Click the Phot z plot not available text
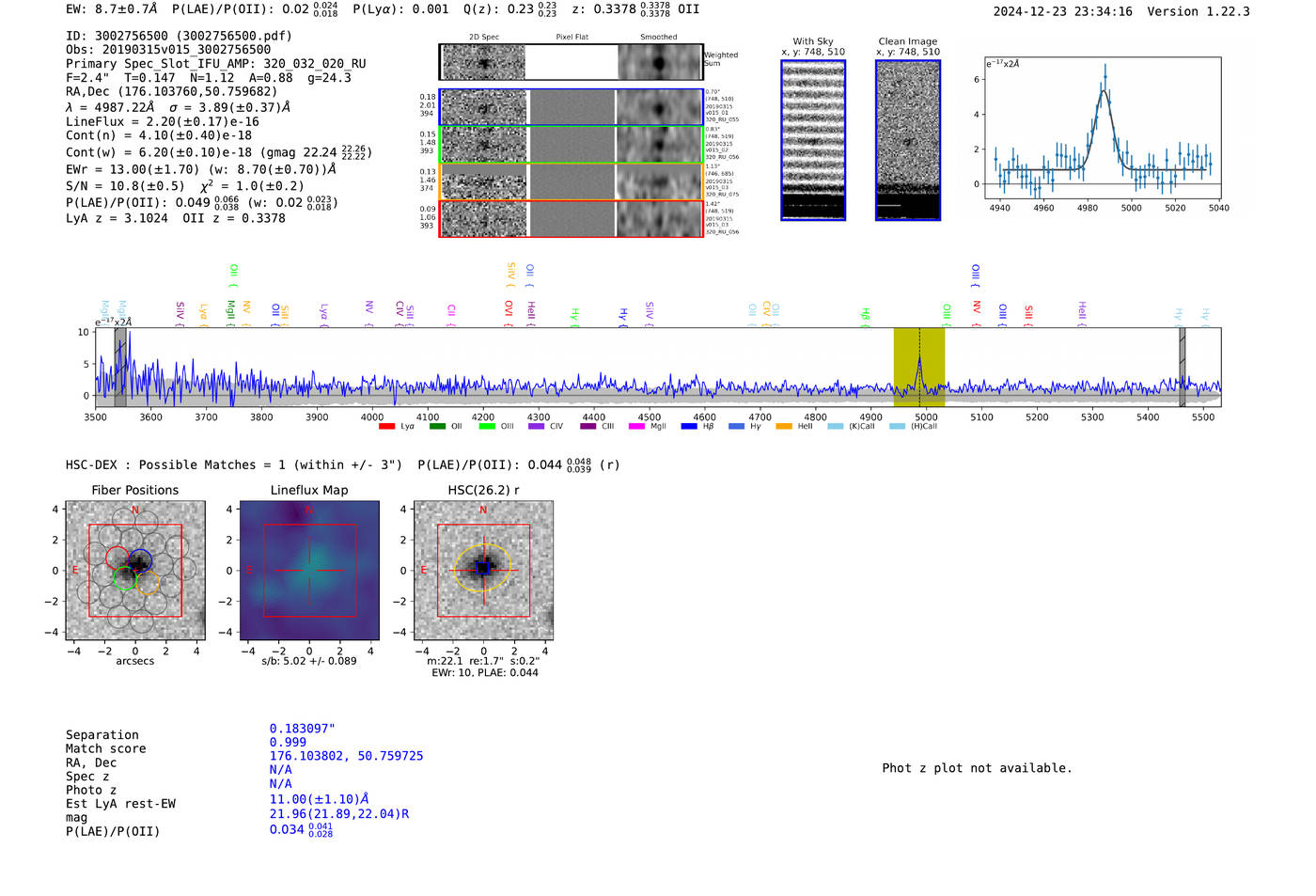Image resolution: width=1316 pixels, height=896 pixels. tap(977, 768)
